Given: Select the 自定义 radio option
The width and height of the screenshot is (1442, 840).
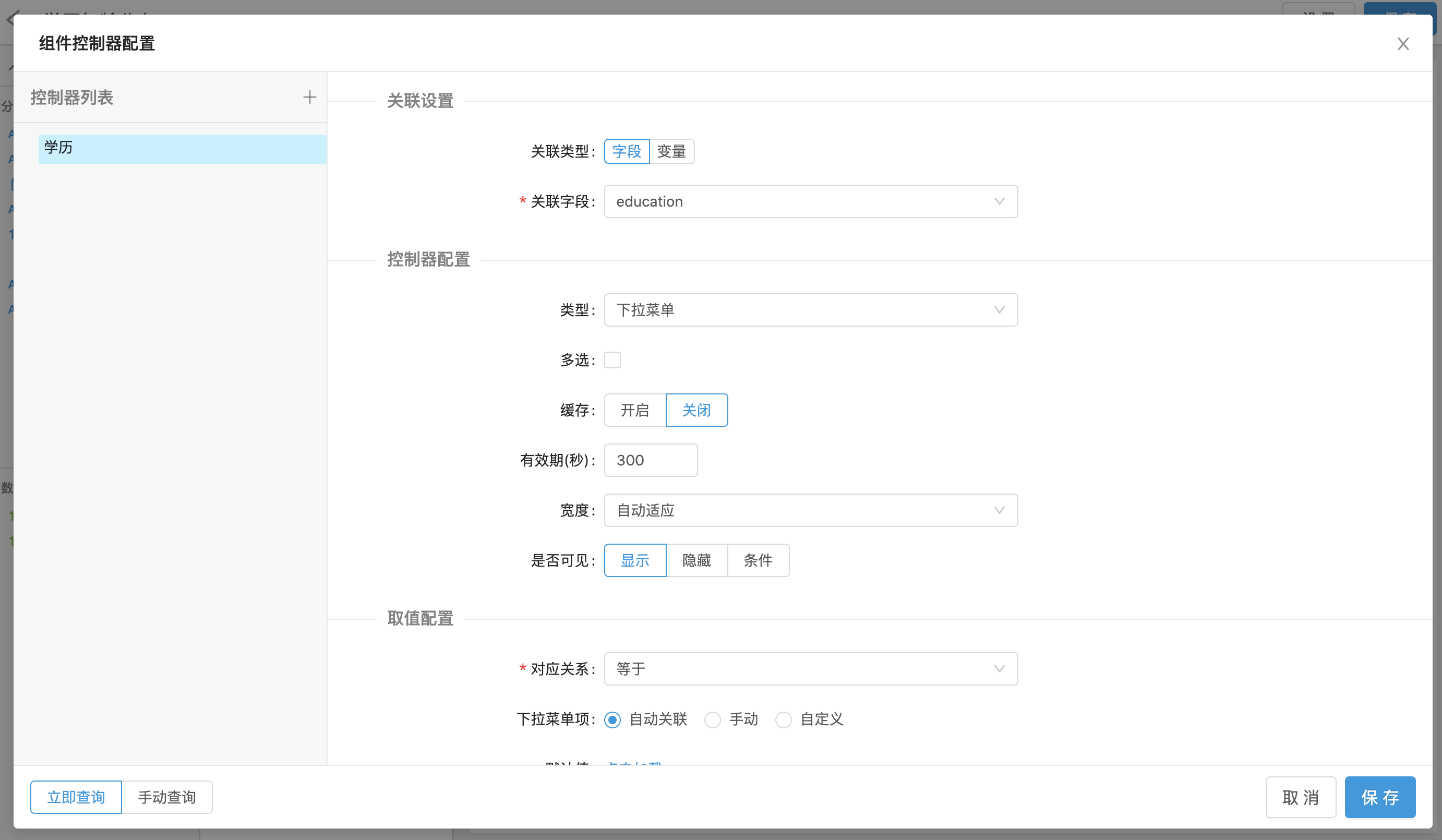Looking at the screenshot, I should pyautogui.click(x=784, y=719).
